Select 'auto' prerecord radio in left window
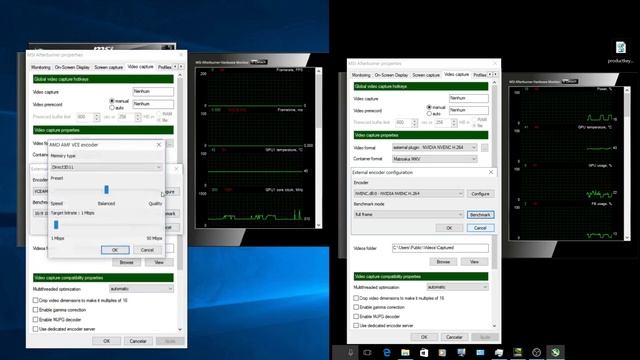This screenshot has width=640, height=360. coord(112,108)
